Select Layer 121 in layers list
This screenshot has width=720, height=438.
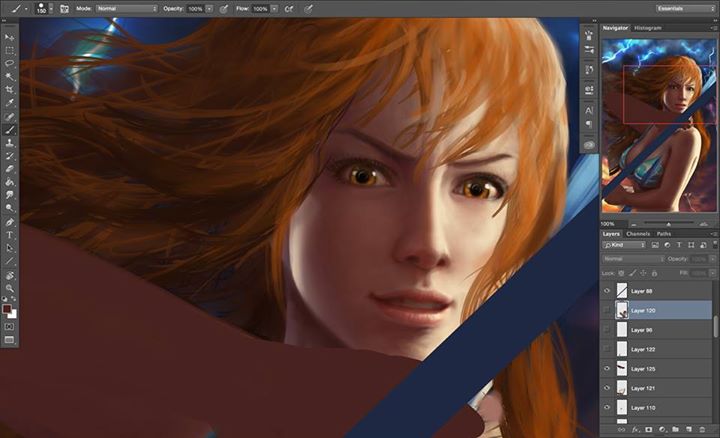click(x=657, y=388)
